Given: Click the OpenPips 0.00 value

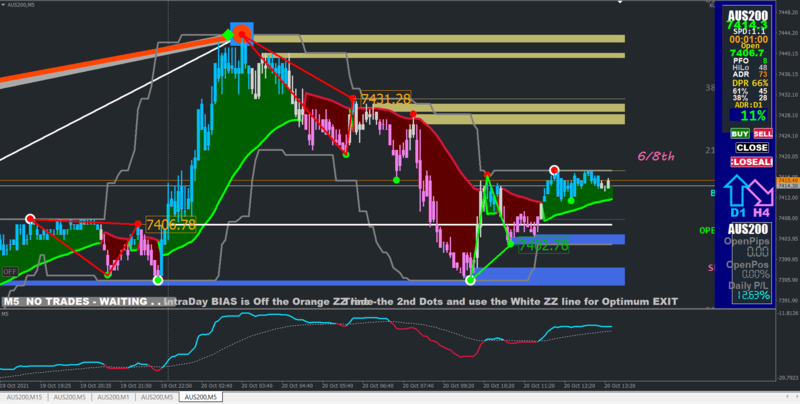Looking at the screenshot, I should coord(757,251).
